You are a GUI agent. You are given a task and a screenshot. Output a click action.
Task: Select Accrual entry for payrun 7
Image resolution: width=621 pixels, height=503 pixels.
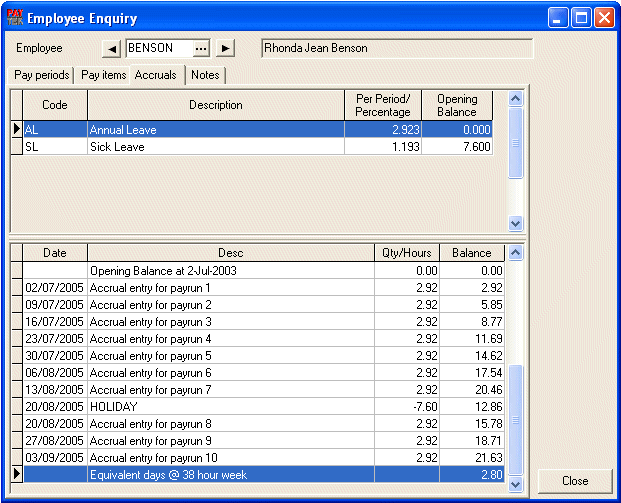click(258, 390)
